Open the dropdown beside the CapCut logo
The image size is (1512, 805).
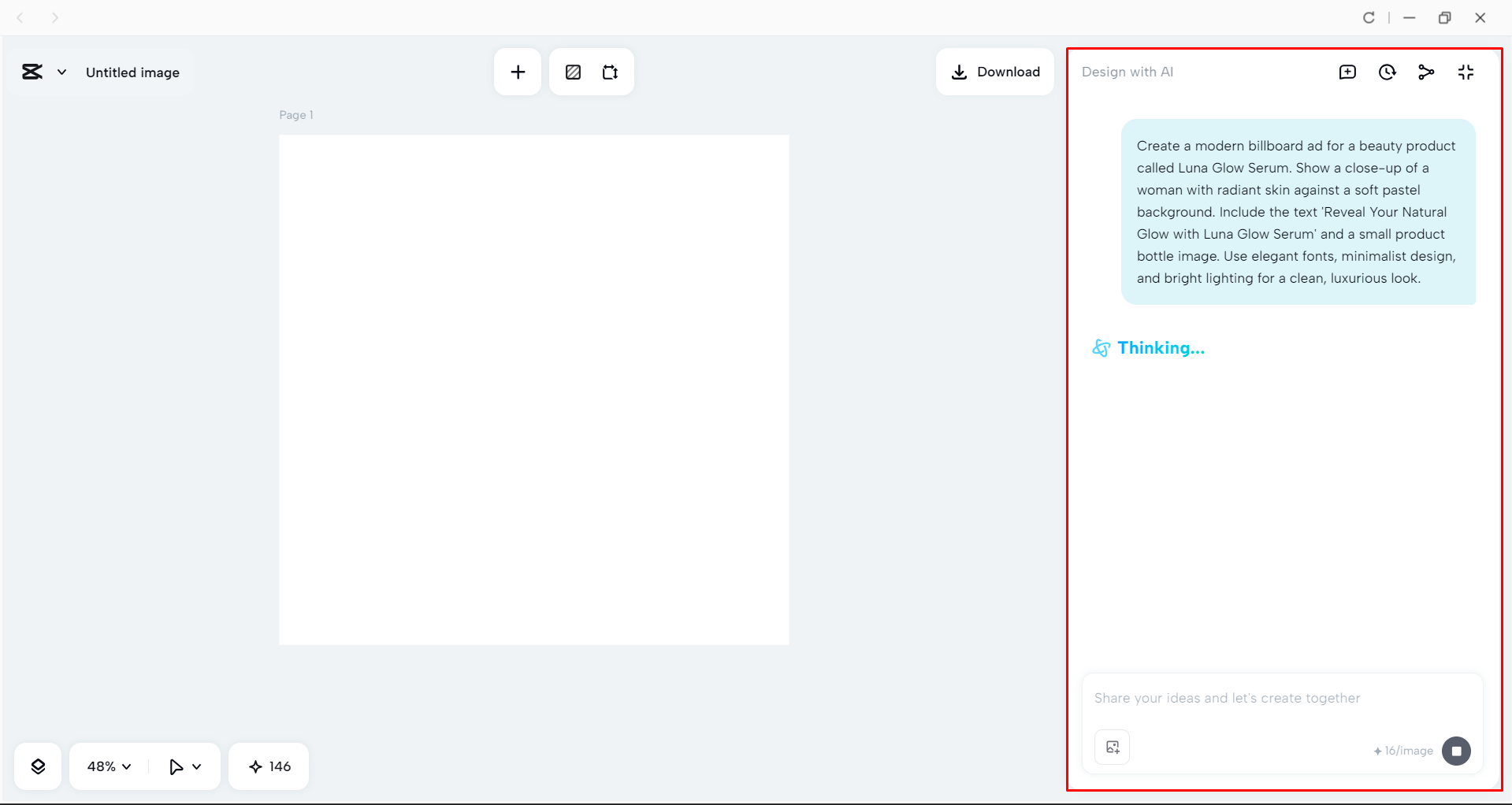point(61,72)
